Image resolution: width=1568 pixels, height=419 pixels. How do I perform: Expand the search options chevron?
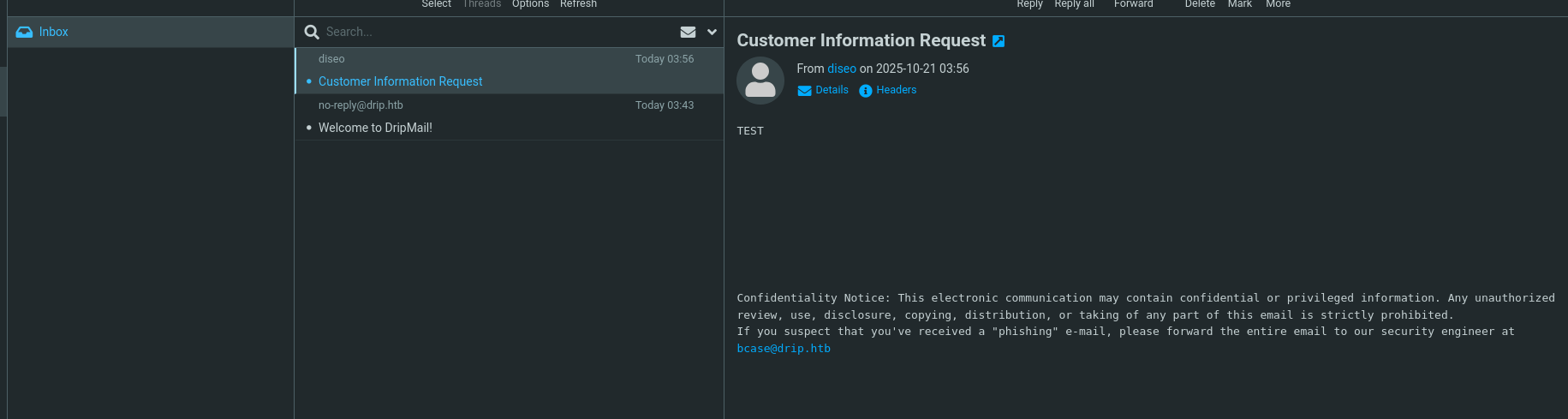point(712,32)
